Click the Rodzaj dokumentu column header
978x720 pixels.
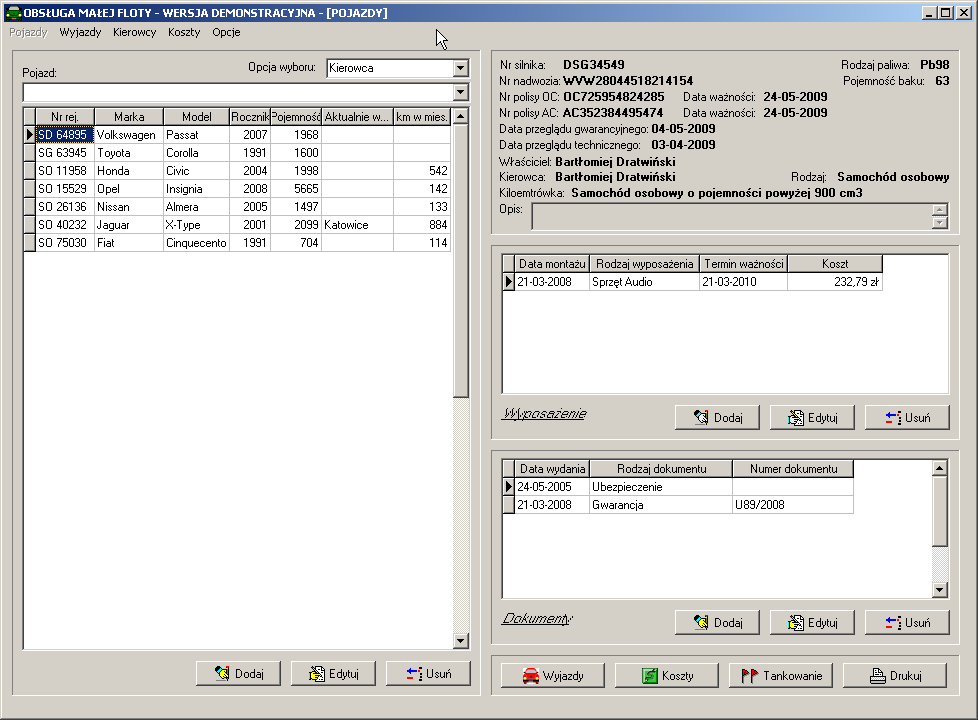(661, 469)
